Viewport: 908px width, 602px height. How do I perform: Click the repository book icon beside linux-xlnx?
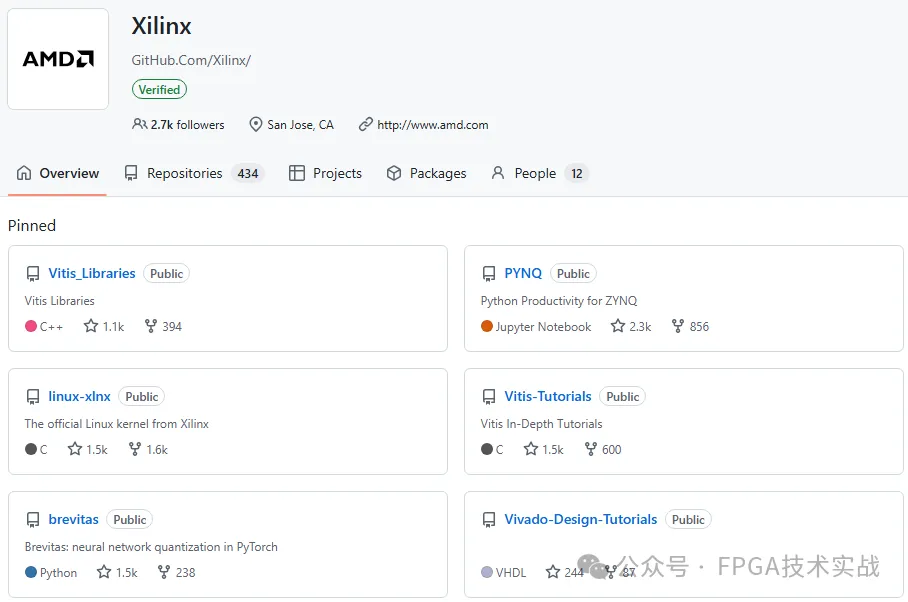click(32, 396)
